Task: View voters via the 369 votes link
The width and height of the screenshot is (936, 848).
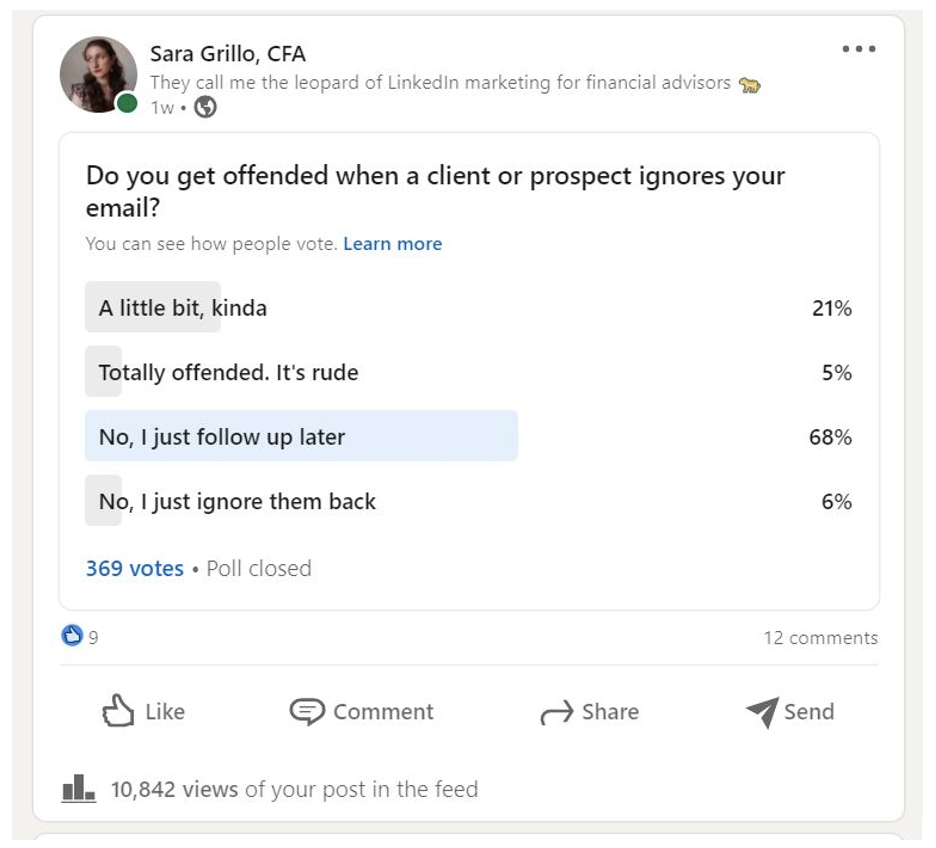Action: click(133, 568)
